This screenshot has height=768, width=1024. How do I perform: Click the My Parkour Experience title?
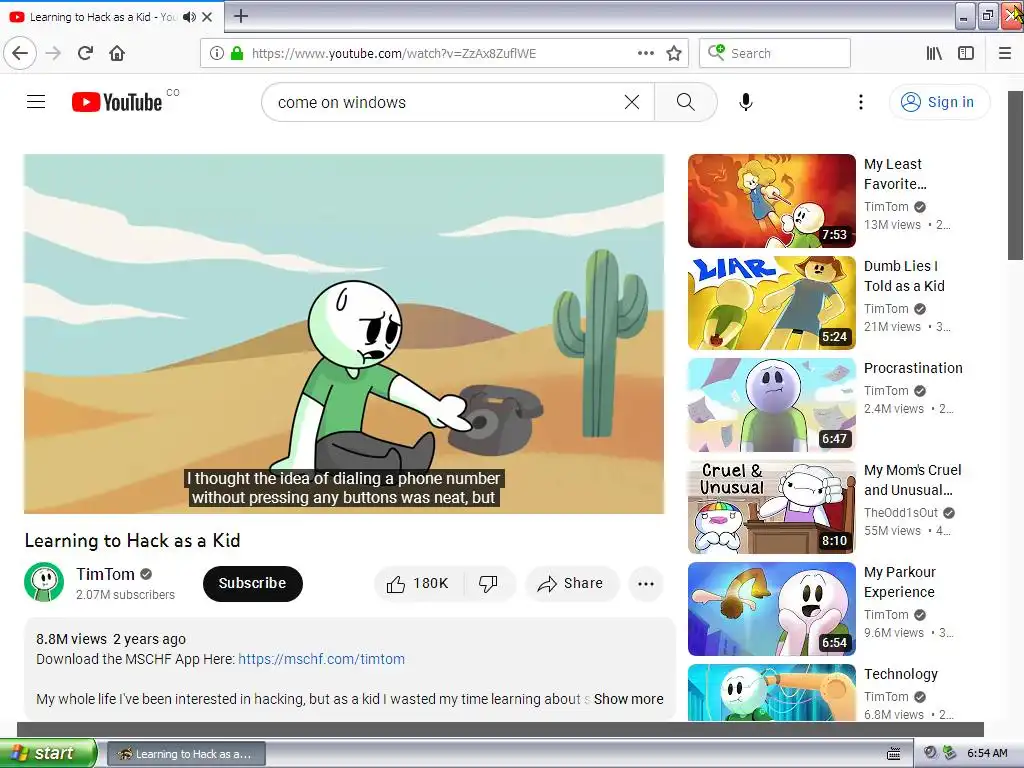900,582
